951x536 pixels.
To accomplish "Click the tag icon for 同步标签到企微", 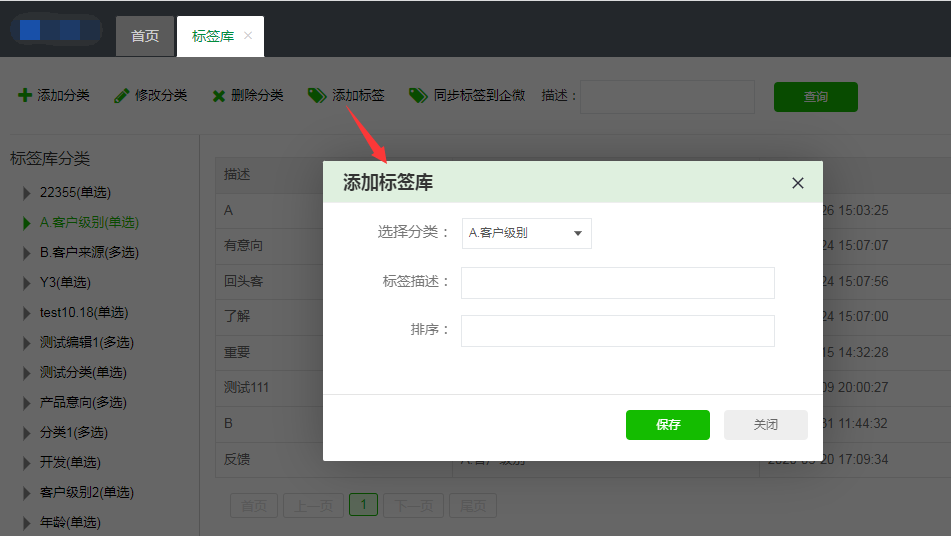I will click(418, 95).
